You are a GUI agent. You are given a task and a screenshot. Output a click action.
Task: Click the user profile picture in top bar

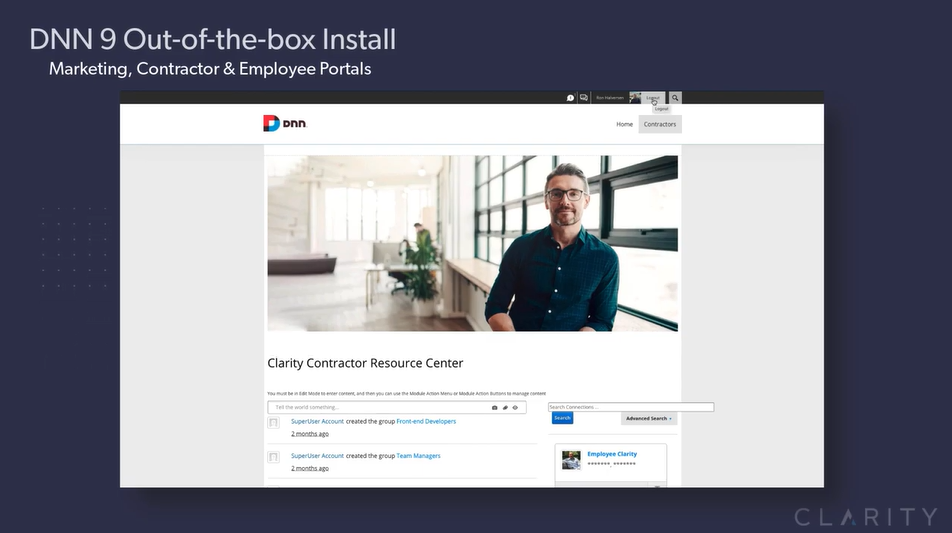(x=635, y=98)
